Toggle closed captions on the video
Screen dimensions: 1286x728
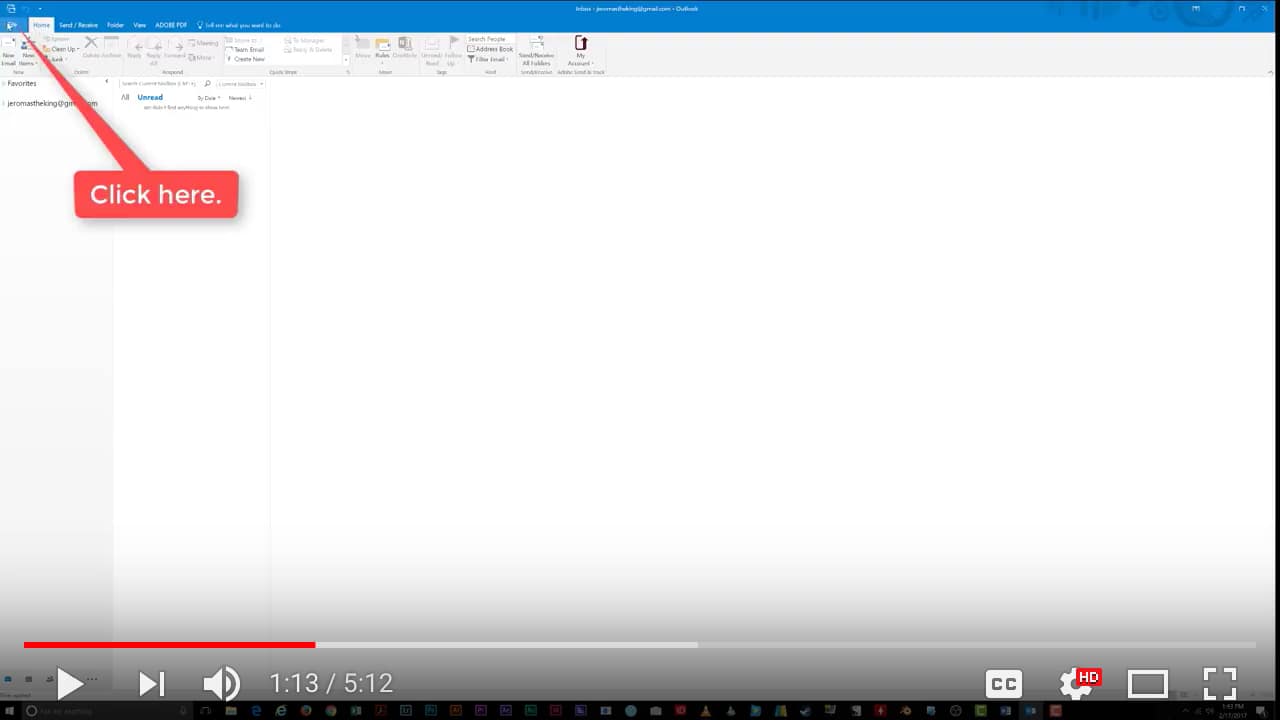(x=1002, y=684)
